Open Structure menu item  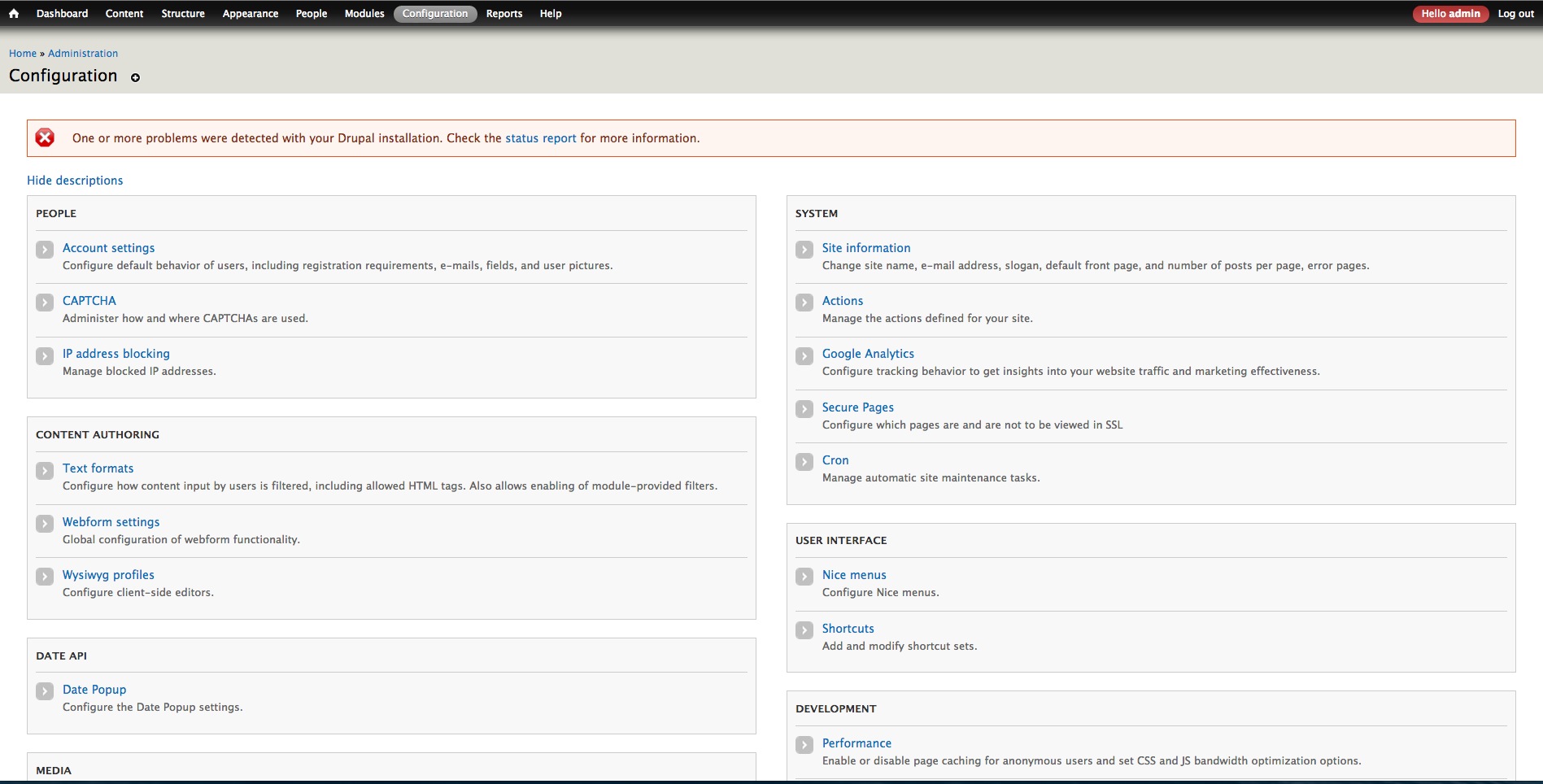click(183, 13)
